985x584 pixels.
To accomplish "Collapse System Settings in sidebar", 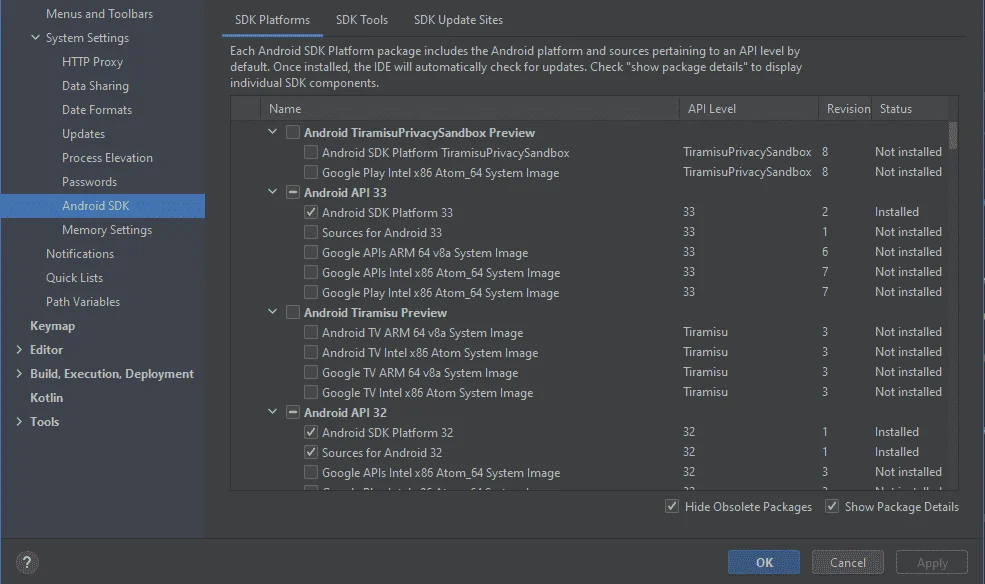I will click(36, 38).
